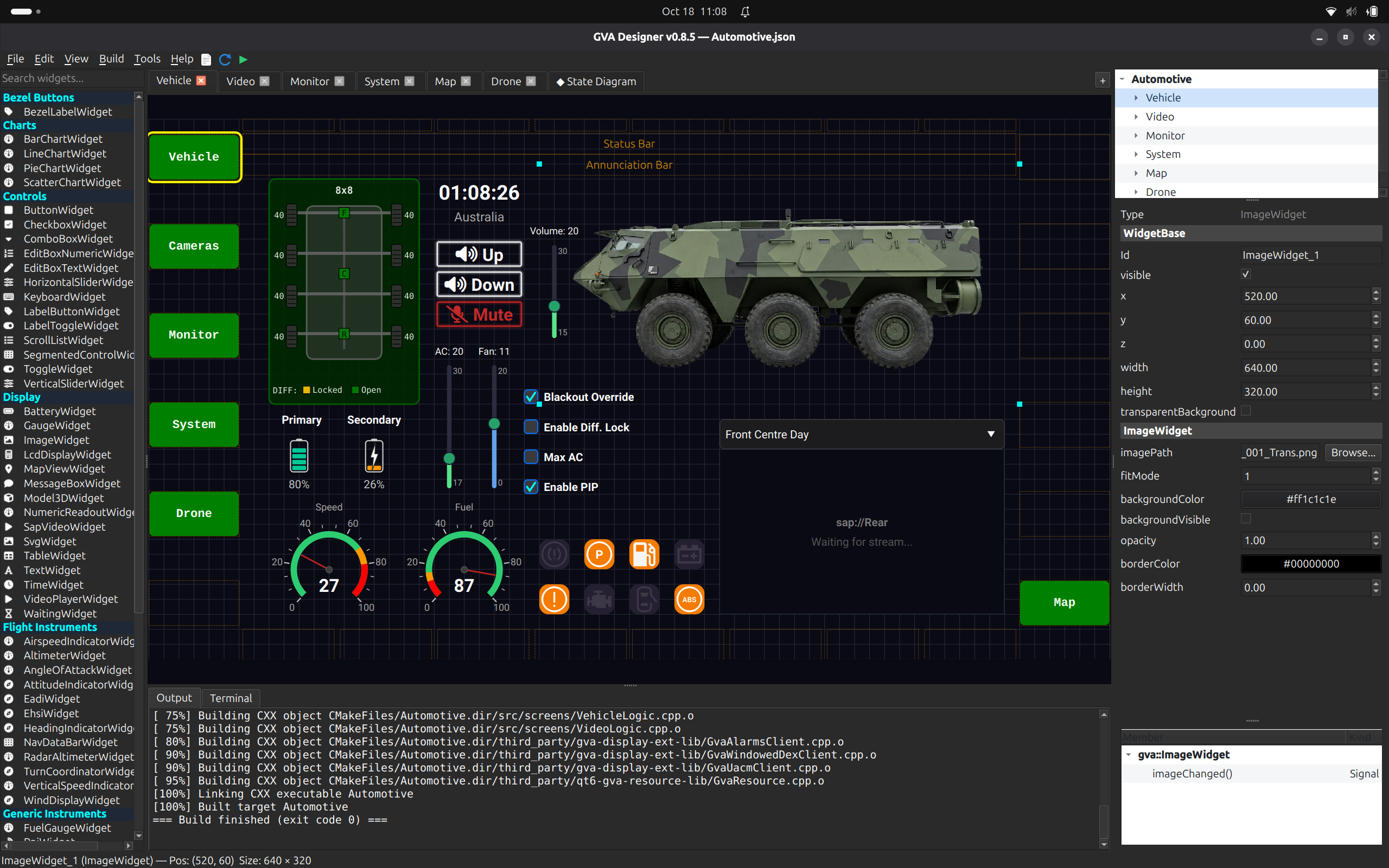Close the Drone tab

(x=531, y=81)
